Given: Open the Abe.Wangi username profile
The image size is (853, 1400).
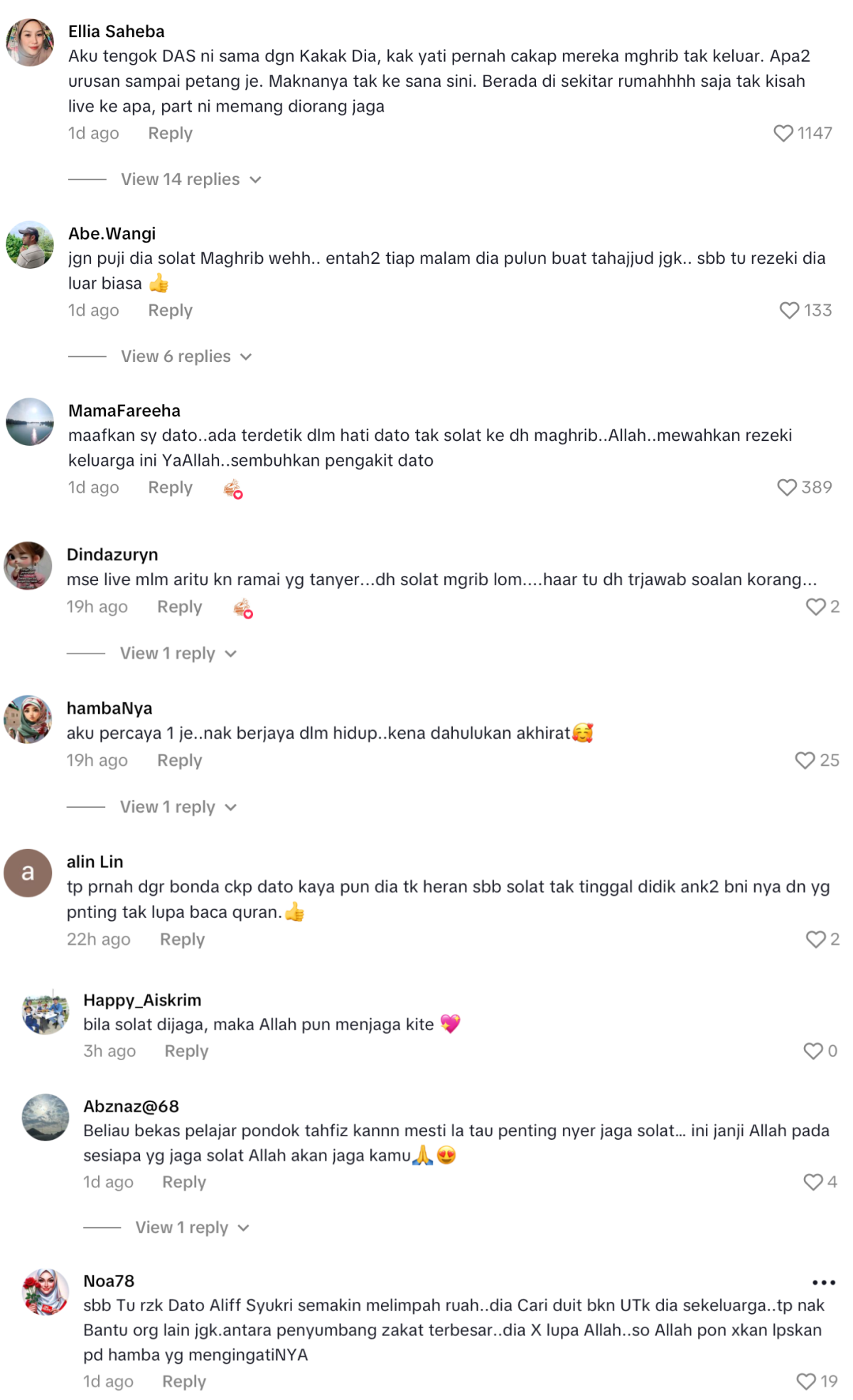Looking at the screenshot, I should pyautogui.click(x=112, y=234).
